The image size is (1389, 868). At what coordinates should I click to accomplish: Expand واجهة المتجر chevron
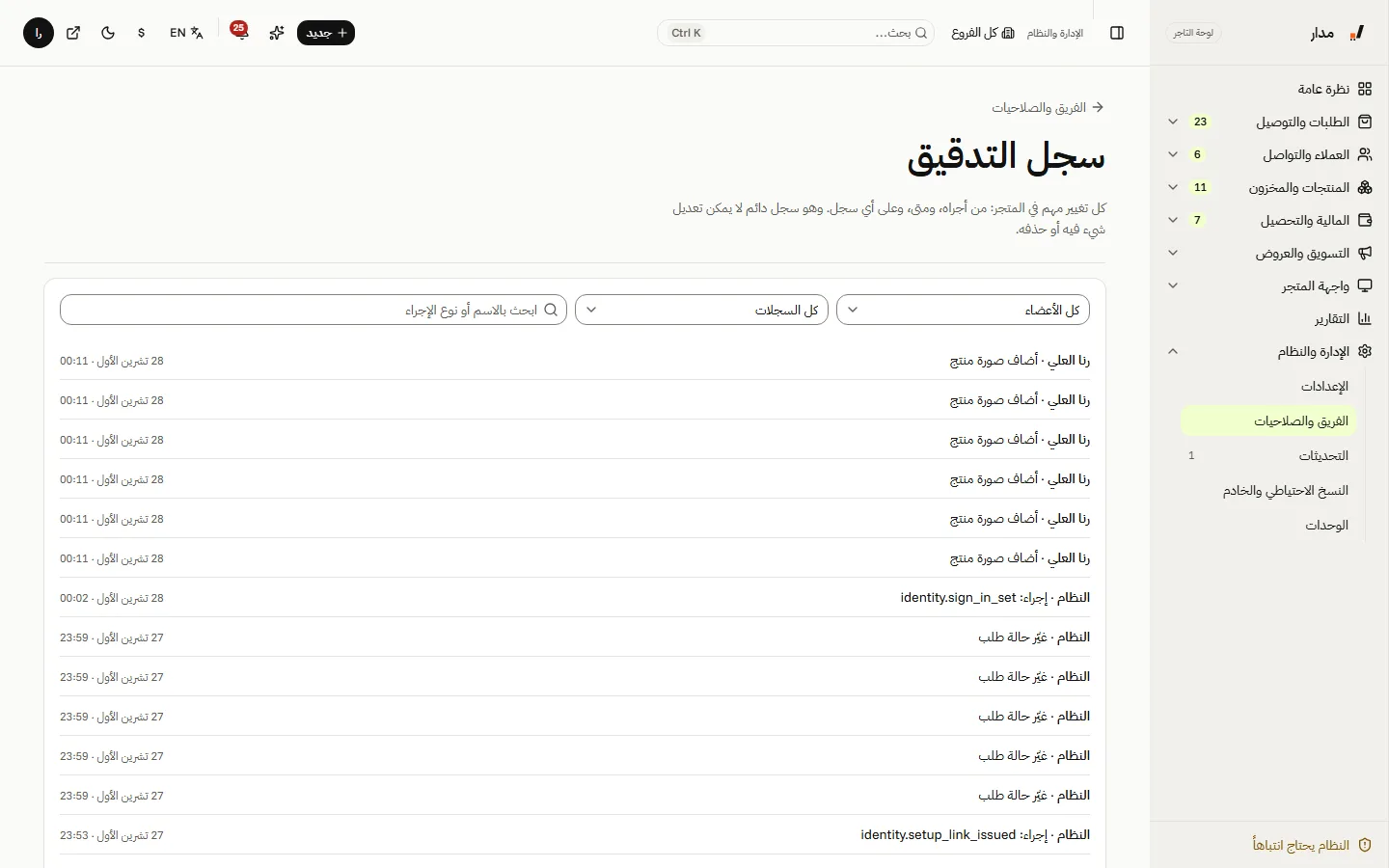pyautogui.click(x=1173, y=285)
